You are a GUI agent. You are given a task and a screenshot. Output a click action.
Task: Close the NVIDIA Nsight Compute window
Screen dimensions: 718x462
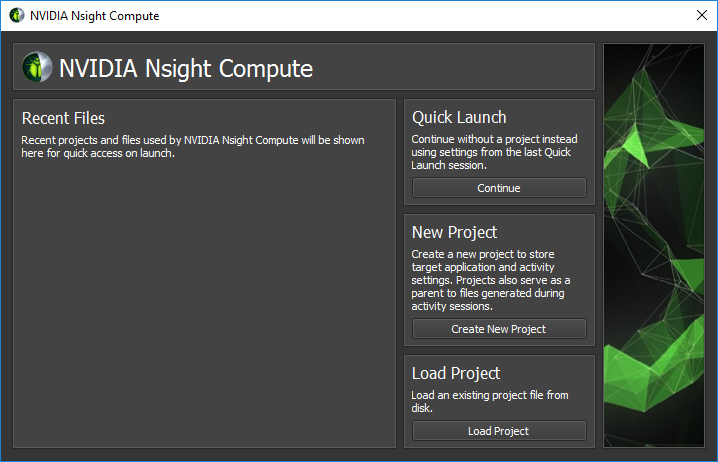701,15
